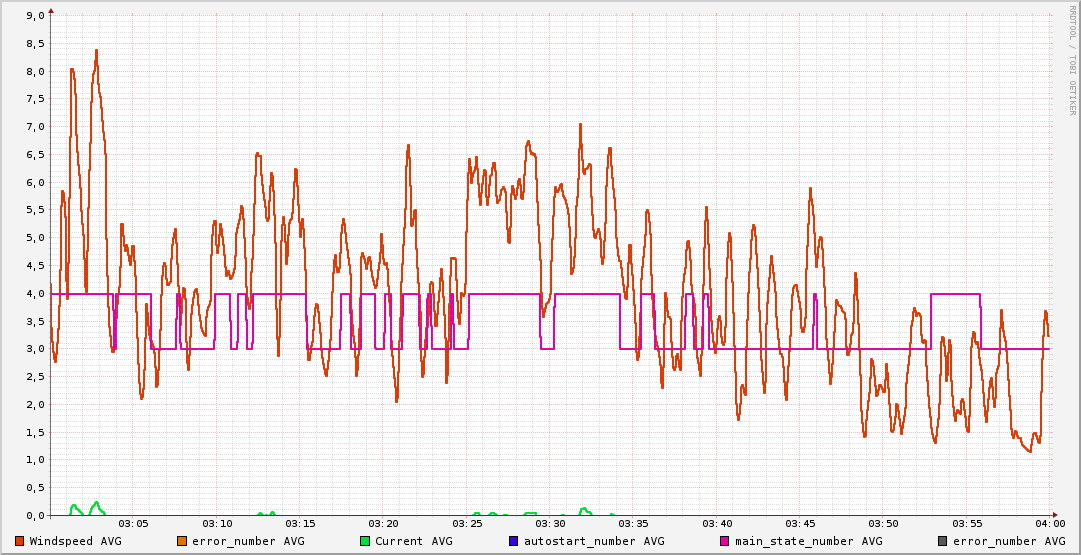
Task: Click the 03:30 time axis label
Action: [x=550, y=524]
